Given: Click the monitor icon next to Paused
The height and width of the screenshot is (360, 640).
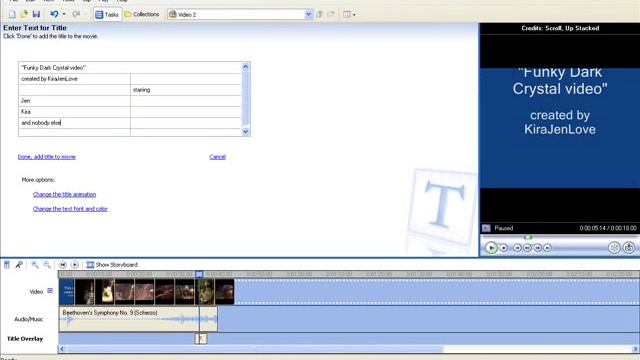Looking at the screenshot, I should pos(486,228).
